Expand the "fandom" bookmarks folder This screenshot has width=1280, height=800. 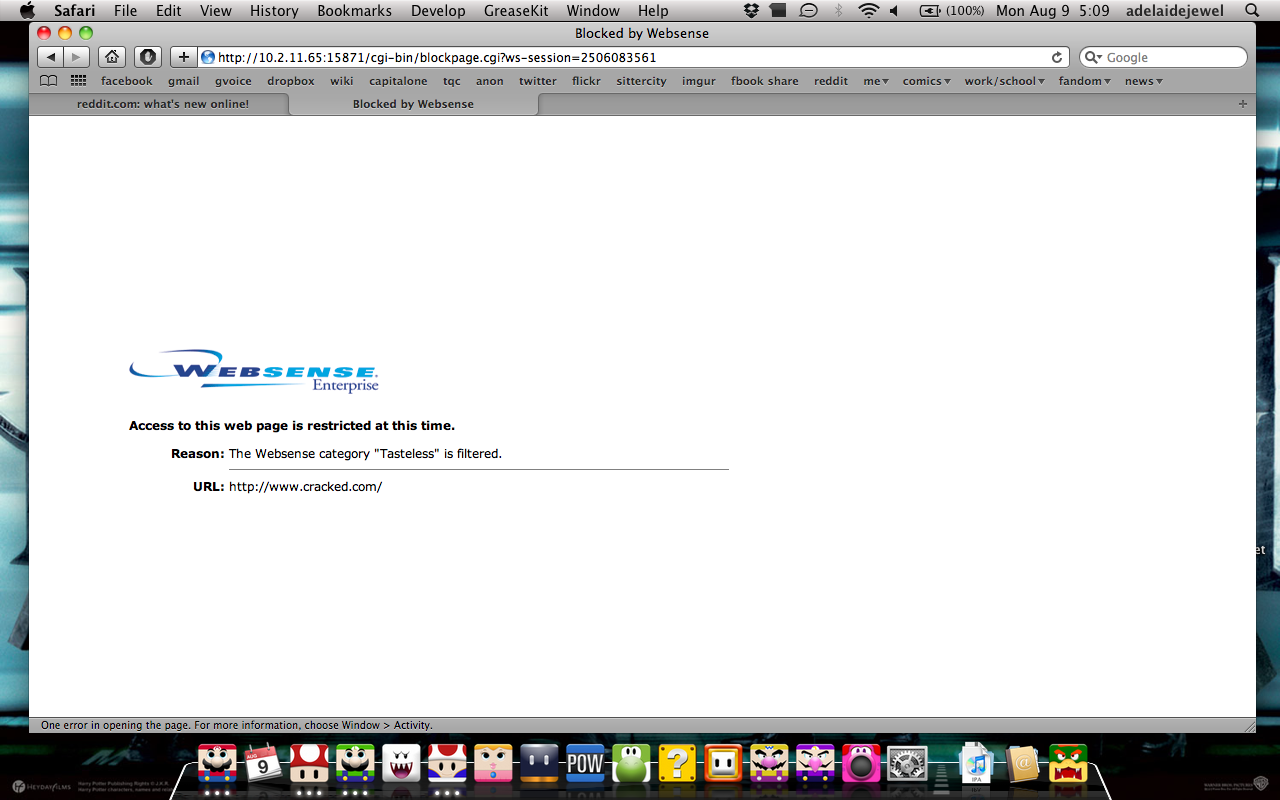1085,81
